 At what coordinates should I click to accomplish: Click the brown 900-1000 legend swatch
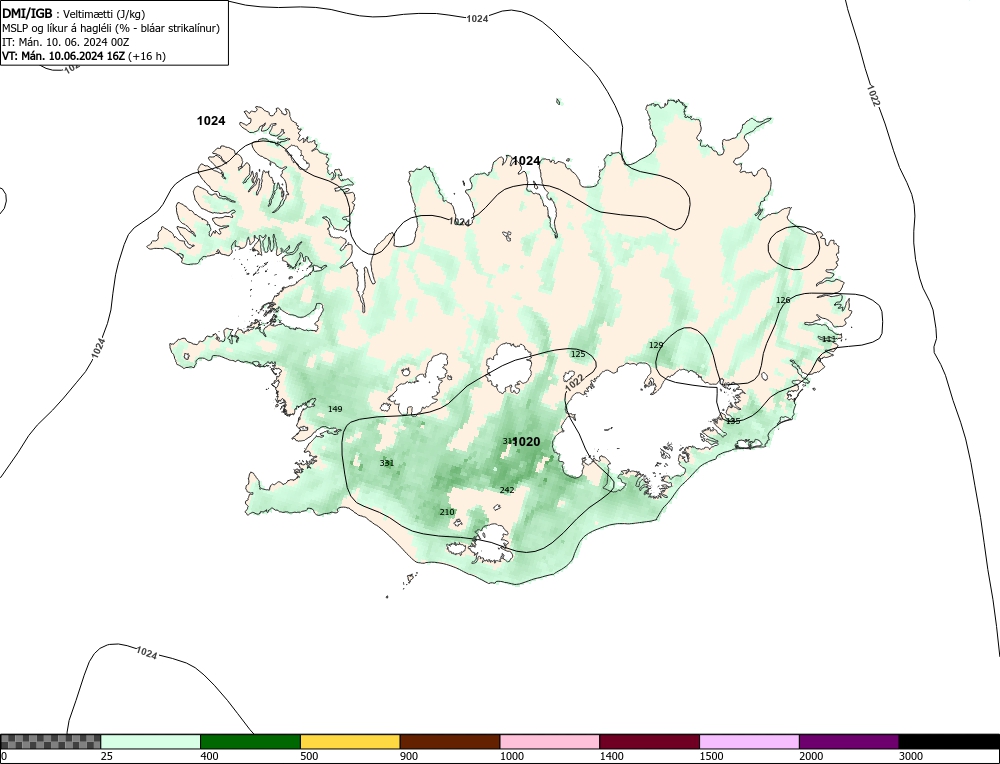450,742
